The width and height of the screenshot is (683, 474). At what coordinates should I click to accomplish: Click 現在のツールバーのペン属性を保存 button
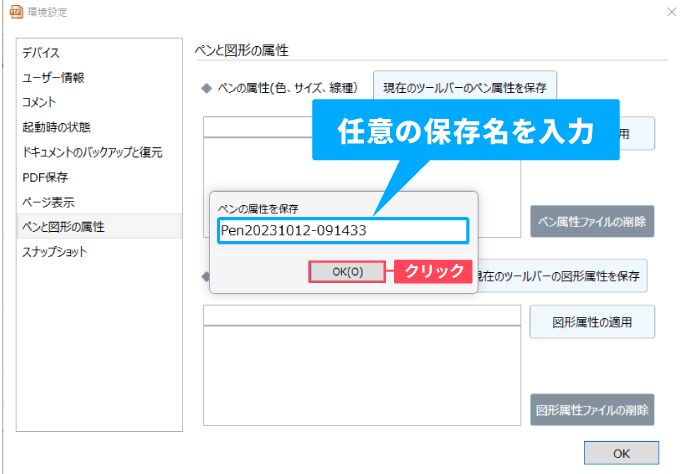point(465,88)
